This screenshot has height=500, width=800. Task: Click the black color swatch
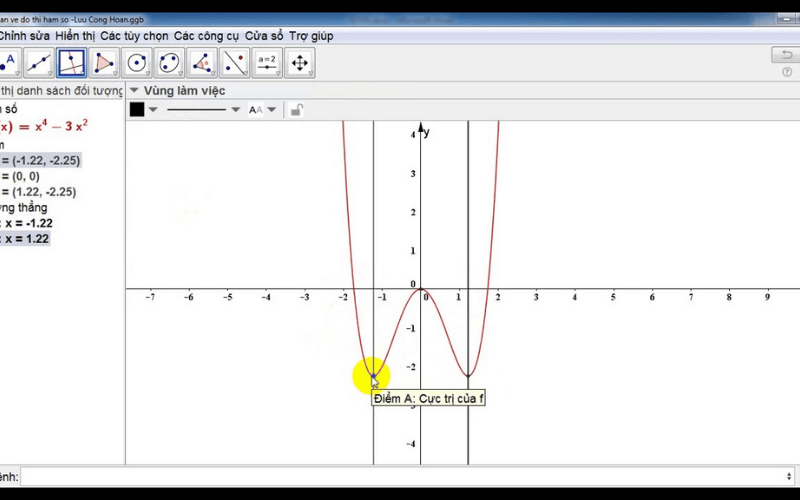tap(137, 110)
